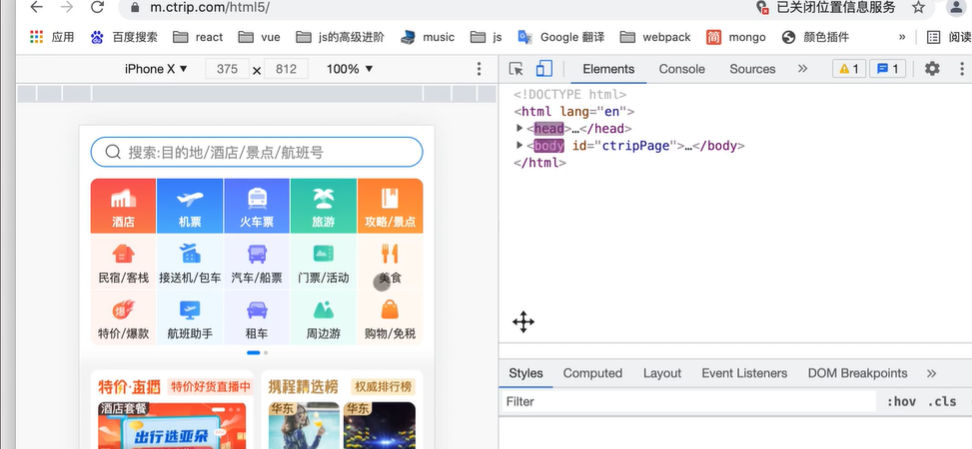
Task: Open the reading list button
Action: (x=948, y=37)
